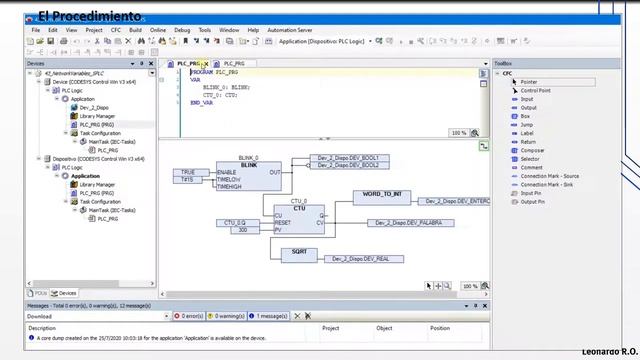Click the BLINK function block
Image resolution: width=640 pixels, height=360 pixels.
click(x=249, y=176)
